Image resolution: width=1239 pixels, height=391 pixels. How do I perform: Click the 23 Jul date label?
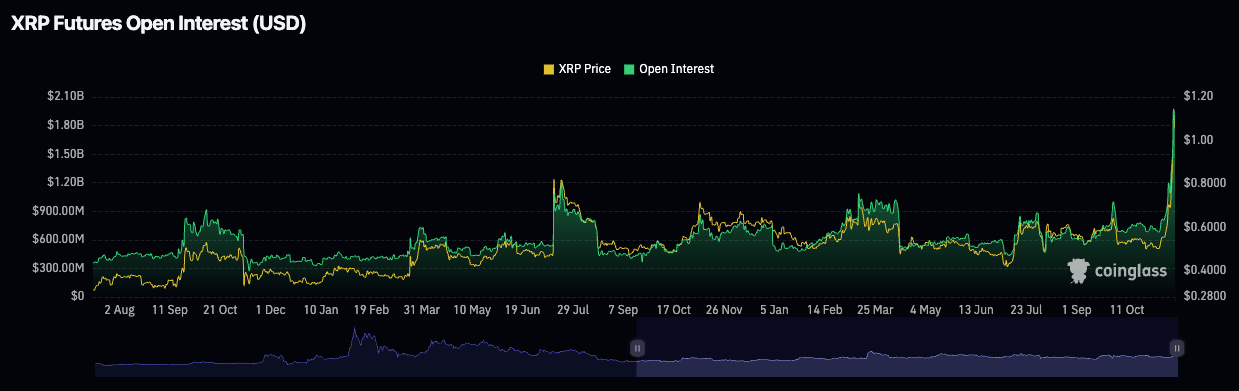(x=1027, y=311)
